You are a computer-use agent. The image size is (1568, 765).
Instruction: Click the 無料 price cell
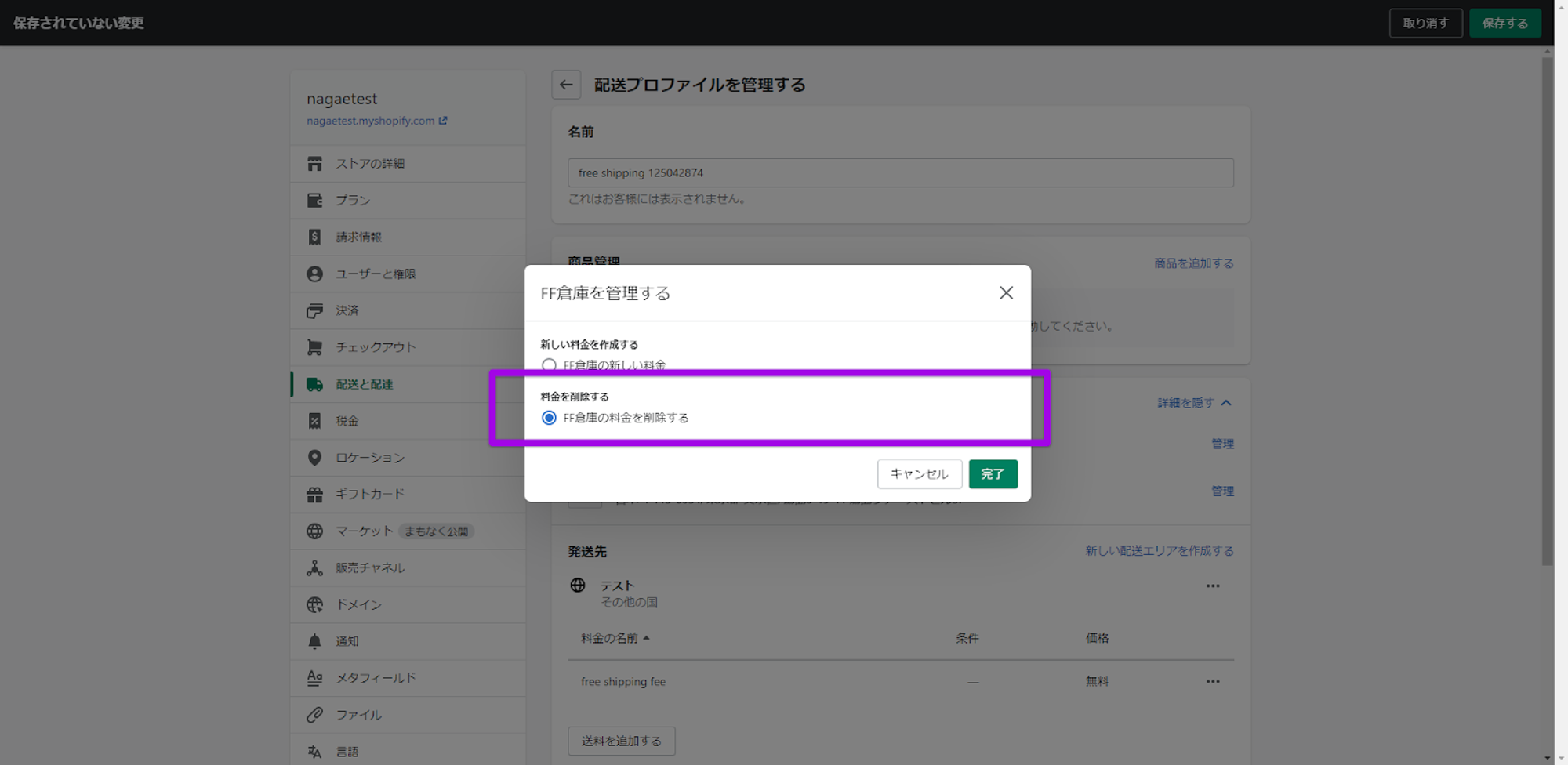point(1097,682)
